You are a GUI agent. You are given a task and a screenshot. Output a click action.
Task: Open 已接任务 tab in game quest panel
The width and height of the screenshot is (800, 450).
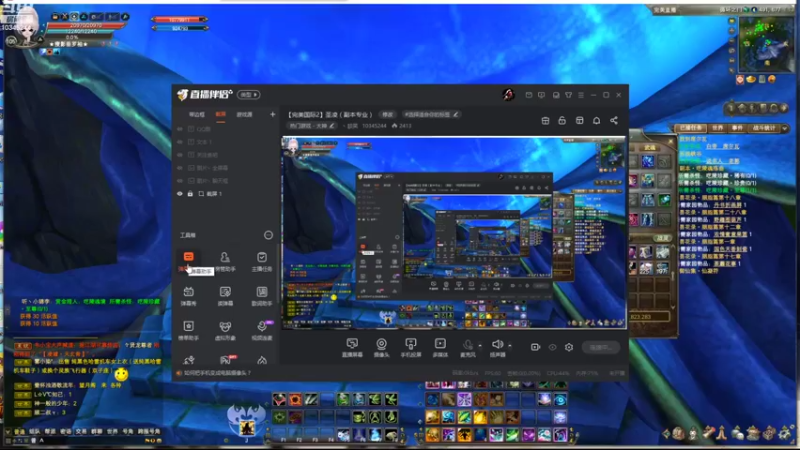(x=691, y=128)
